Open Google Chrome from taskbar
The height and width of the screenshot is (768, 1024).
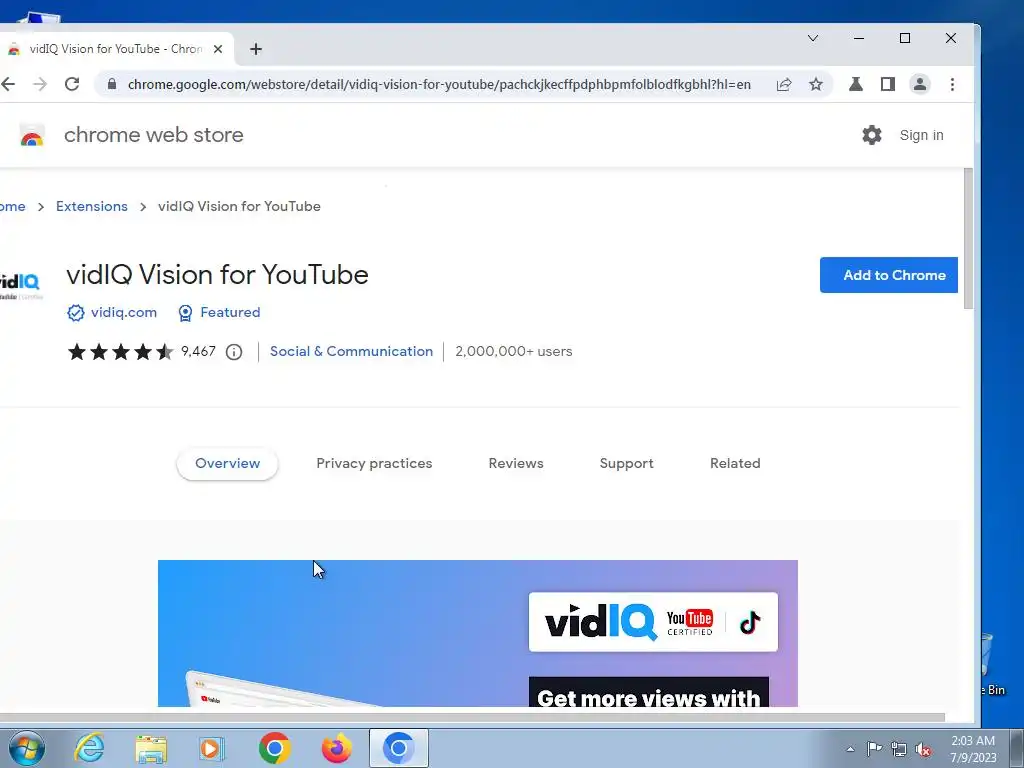[274, 748]
